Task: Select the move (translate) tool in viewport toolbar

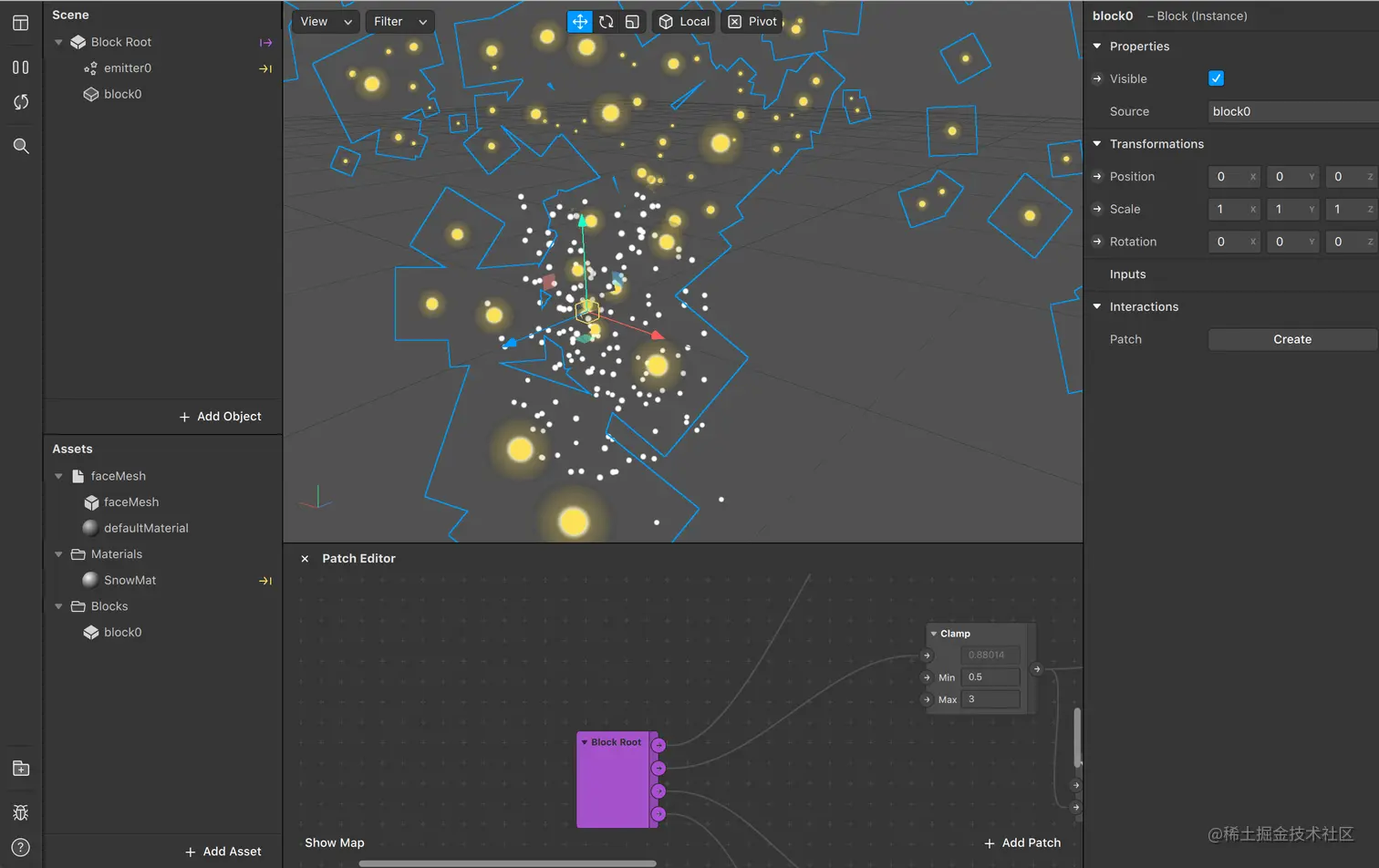Action: click(x=580, y=22)
